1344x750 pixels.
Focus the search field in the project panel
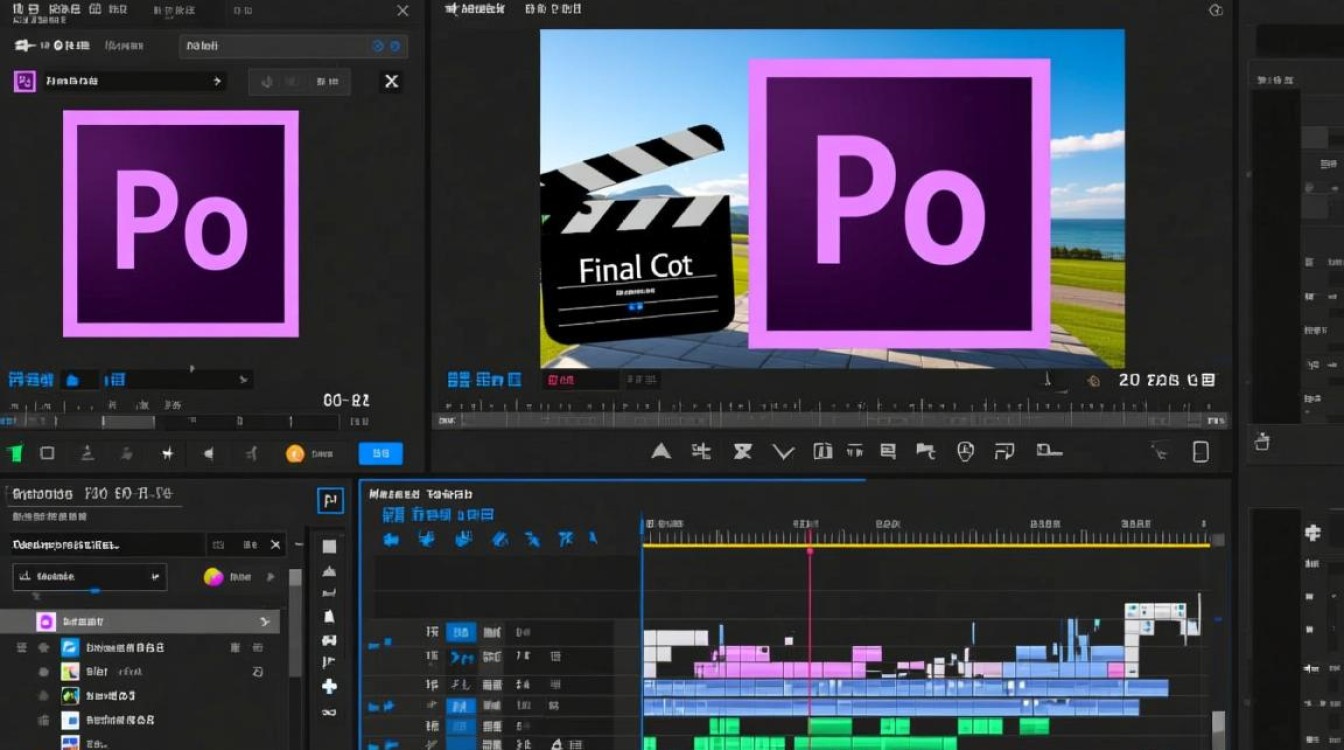[107, 545]
